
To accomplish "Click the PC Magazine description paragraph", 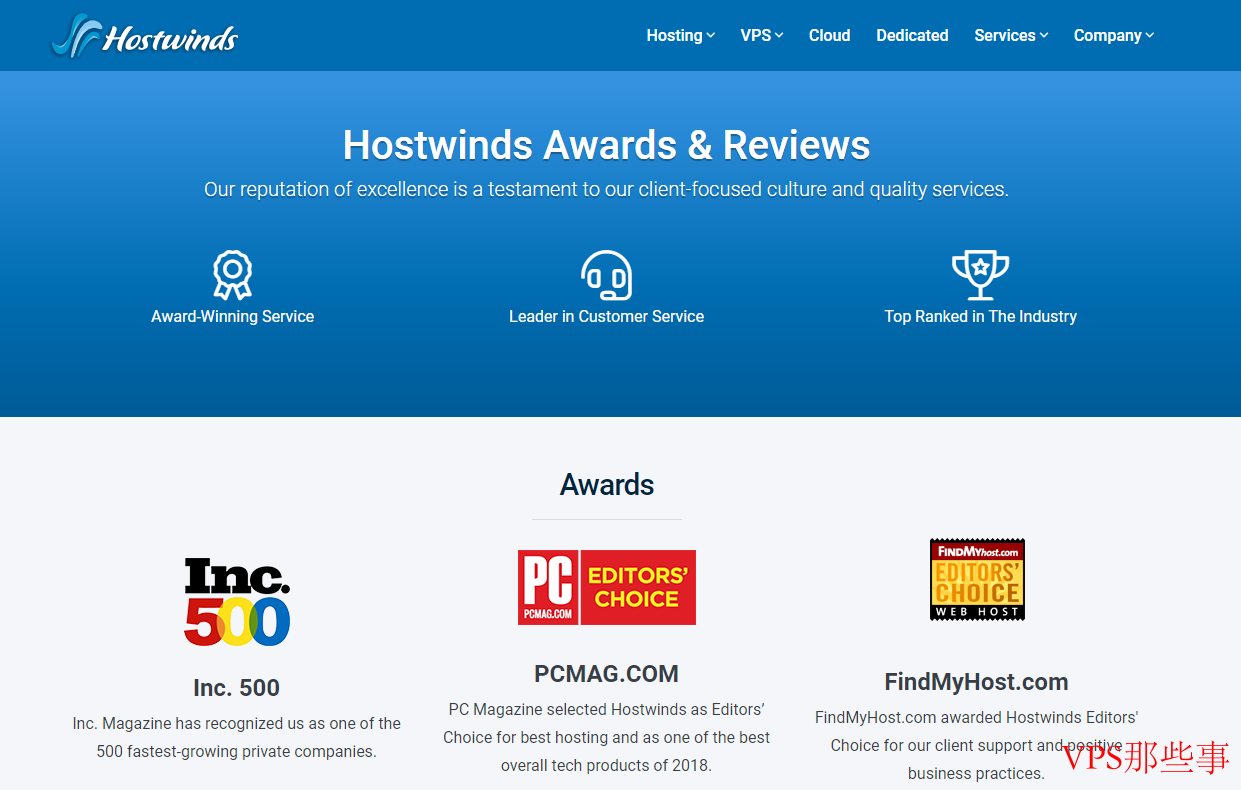I will 606,737.
